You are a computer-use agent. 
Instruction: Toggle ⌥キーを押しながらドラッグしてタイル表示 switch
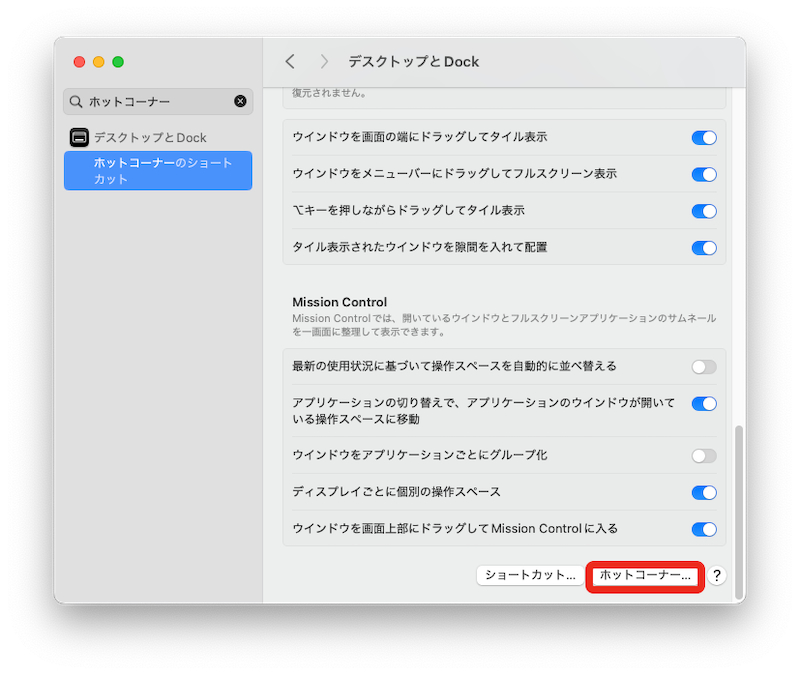[x=704, y=211]
